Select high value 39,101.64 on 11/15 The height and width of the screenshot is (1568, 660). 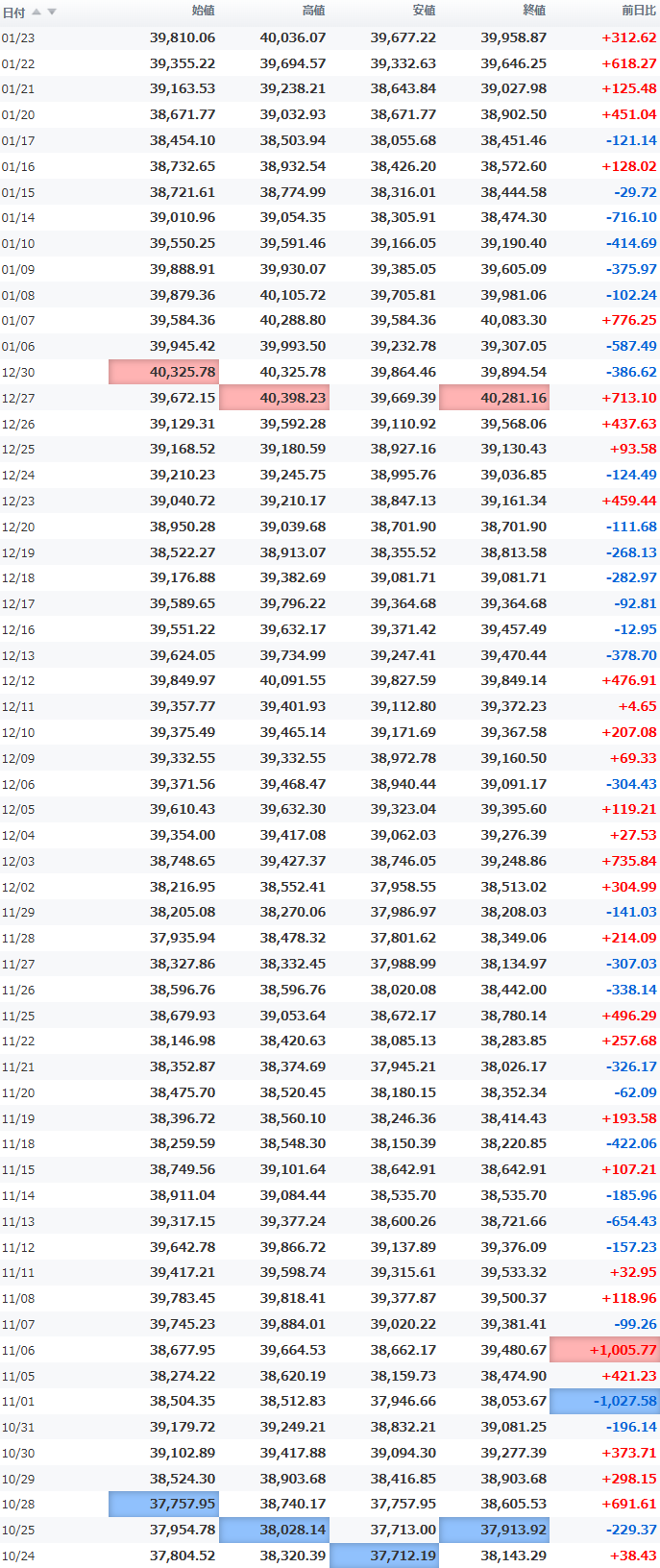(293, 1169)
